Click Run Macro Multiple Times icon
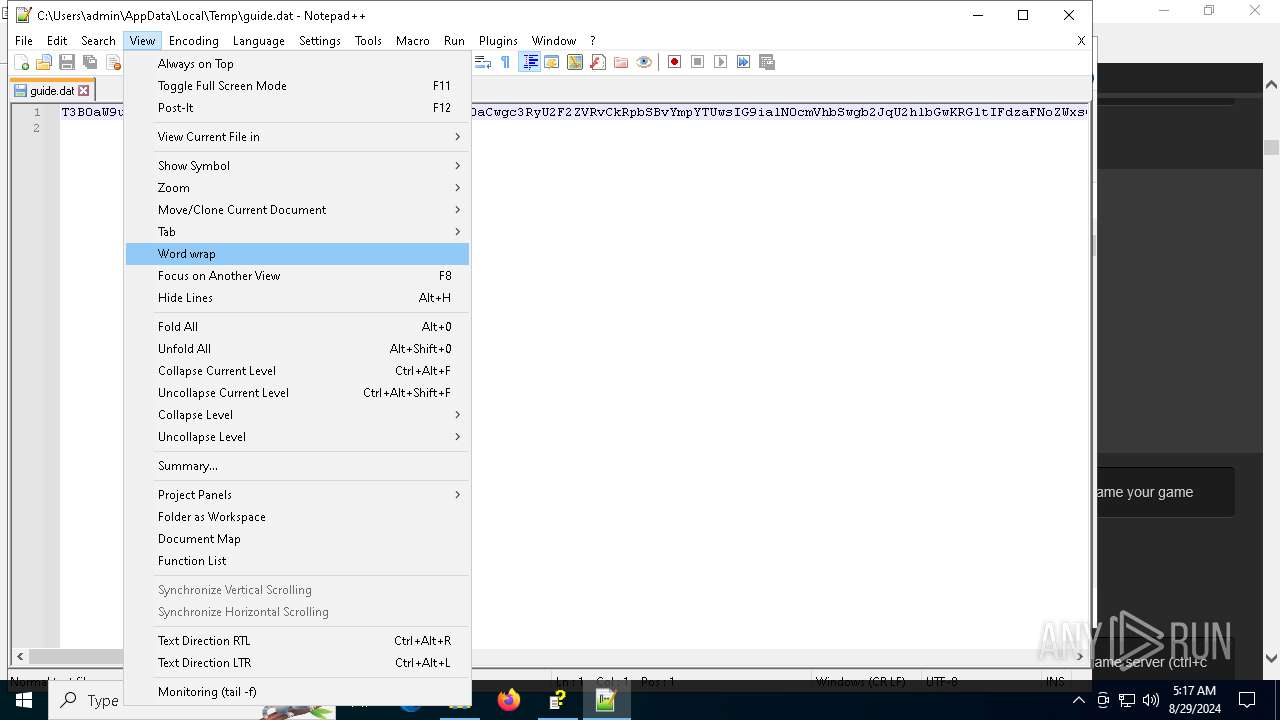The image size is (1280, 720). click(743, 62)
